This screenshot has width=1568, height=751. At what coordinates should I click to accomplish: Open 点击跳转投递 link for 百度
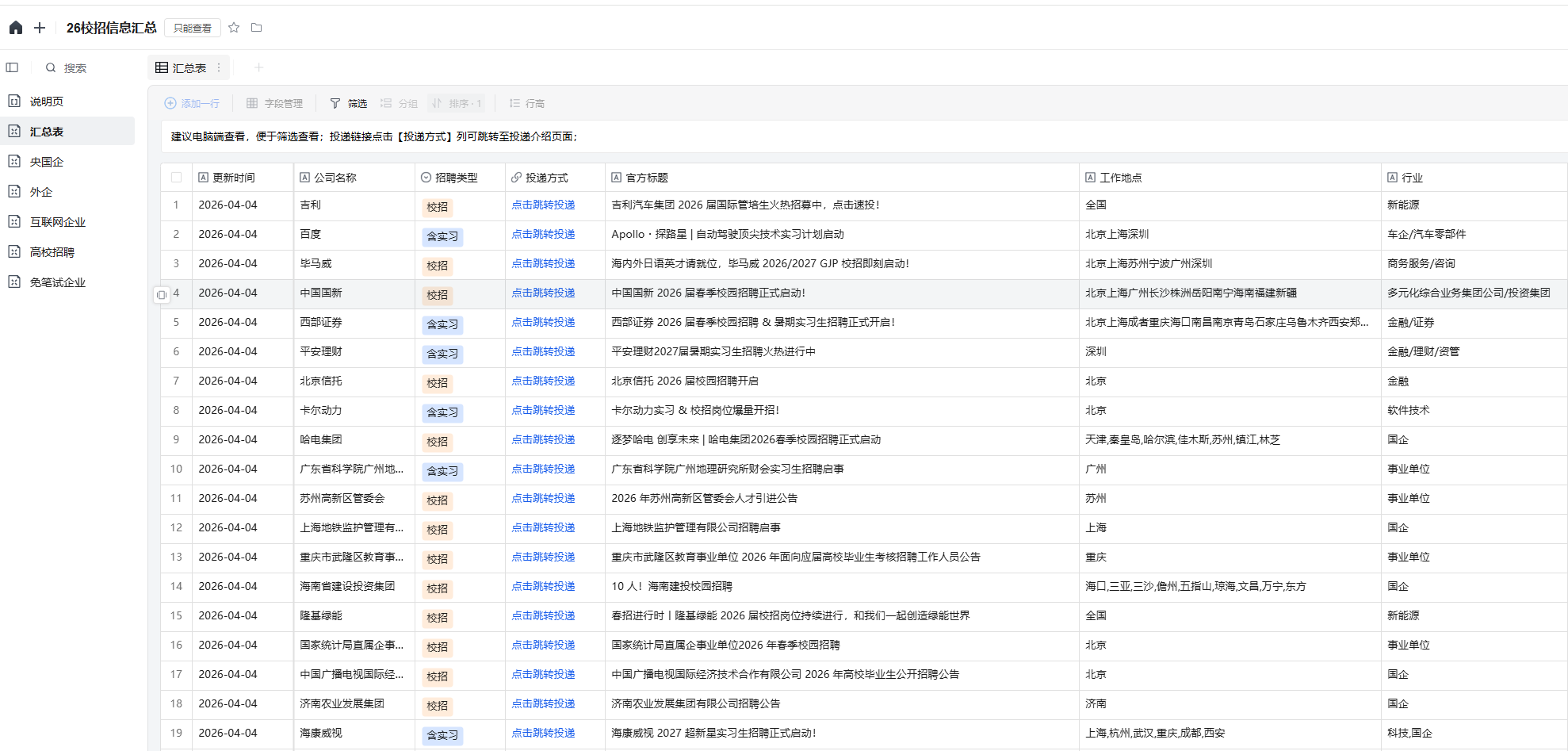click(543, 234)
